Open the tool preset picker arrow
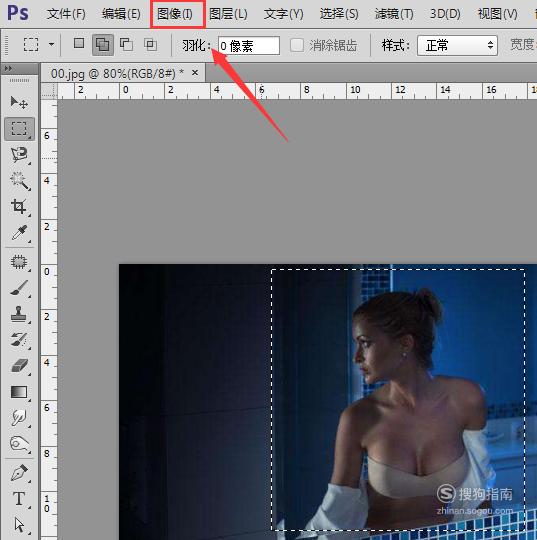 [x=51, y=44]
